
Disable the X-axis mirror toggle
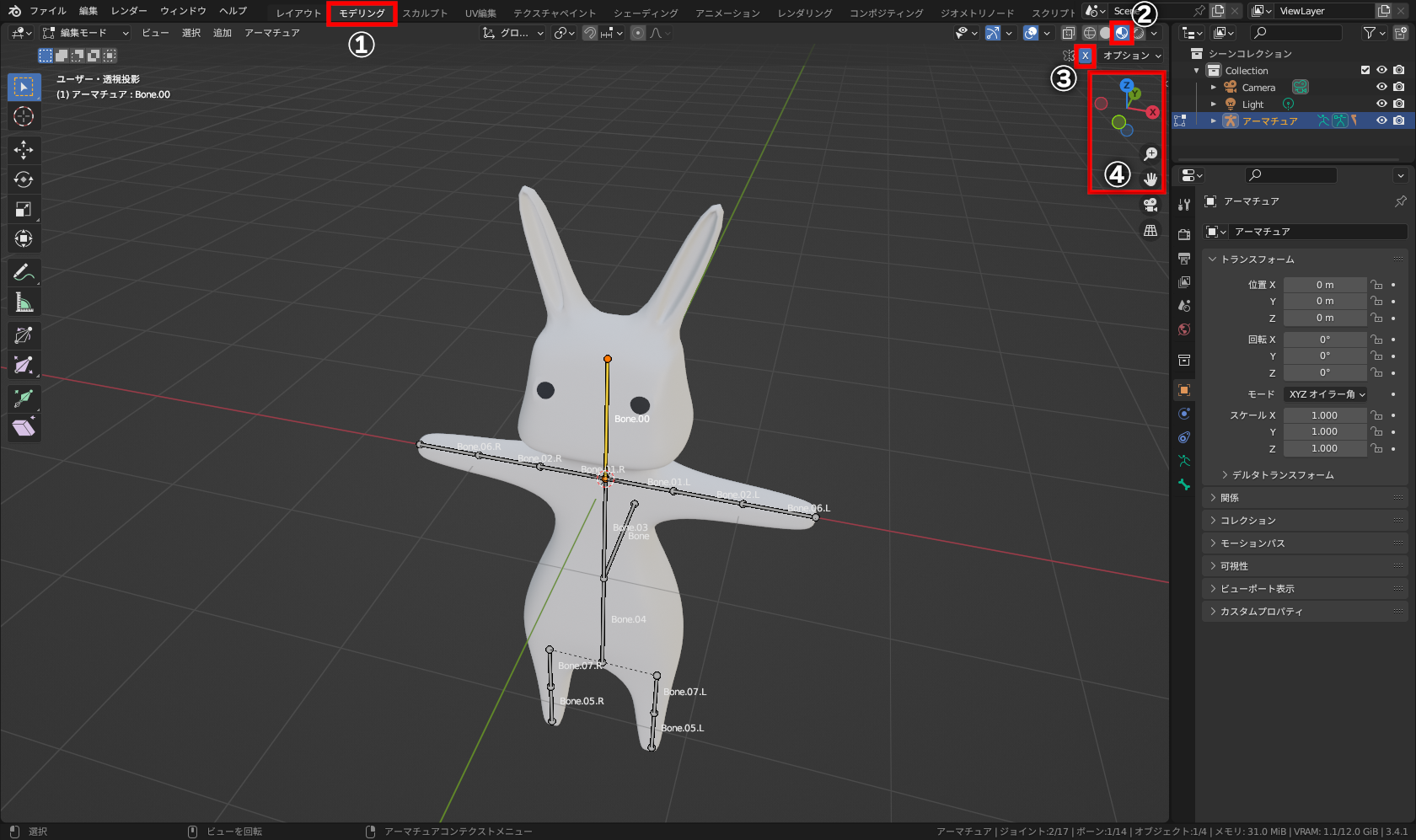tap(1086, 55)
